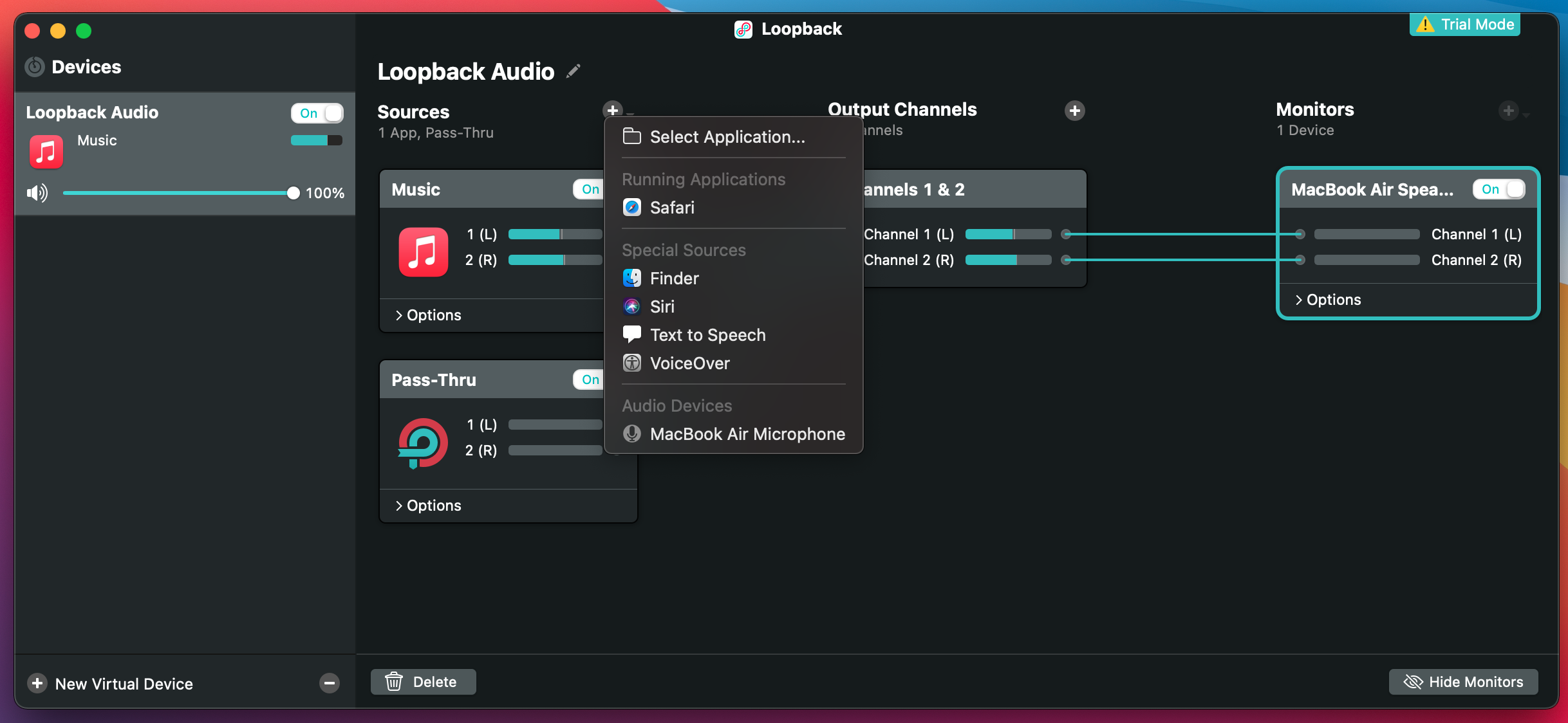Click the speaker volume icon in sidebar
Screen dimensions: 1568x723
pos(37,192)
